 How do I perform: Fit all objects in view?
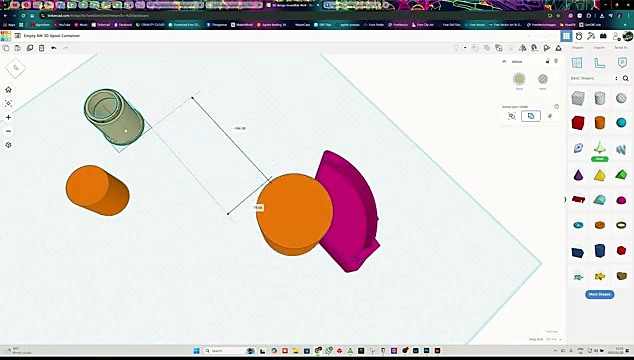point(8,104)
